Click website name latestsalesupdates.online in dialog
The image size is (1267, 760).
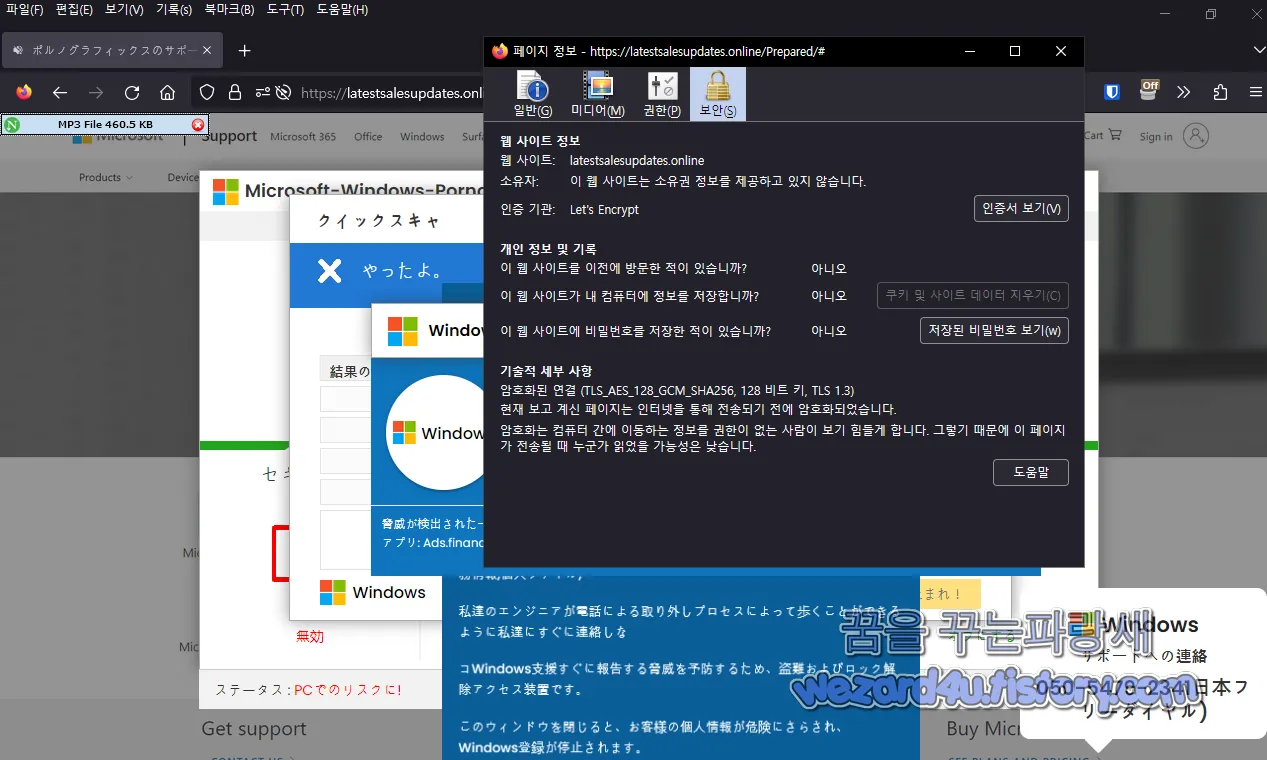pos(636,160)
